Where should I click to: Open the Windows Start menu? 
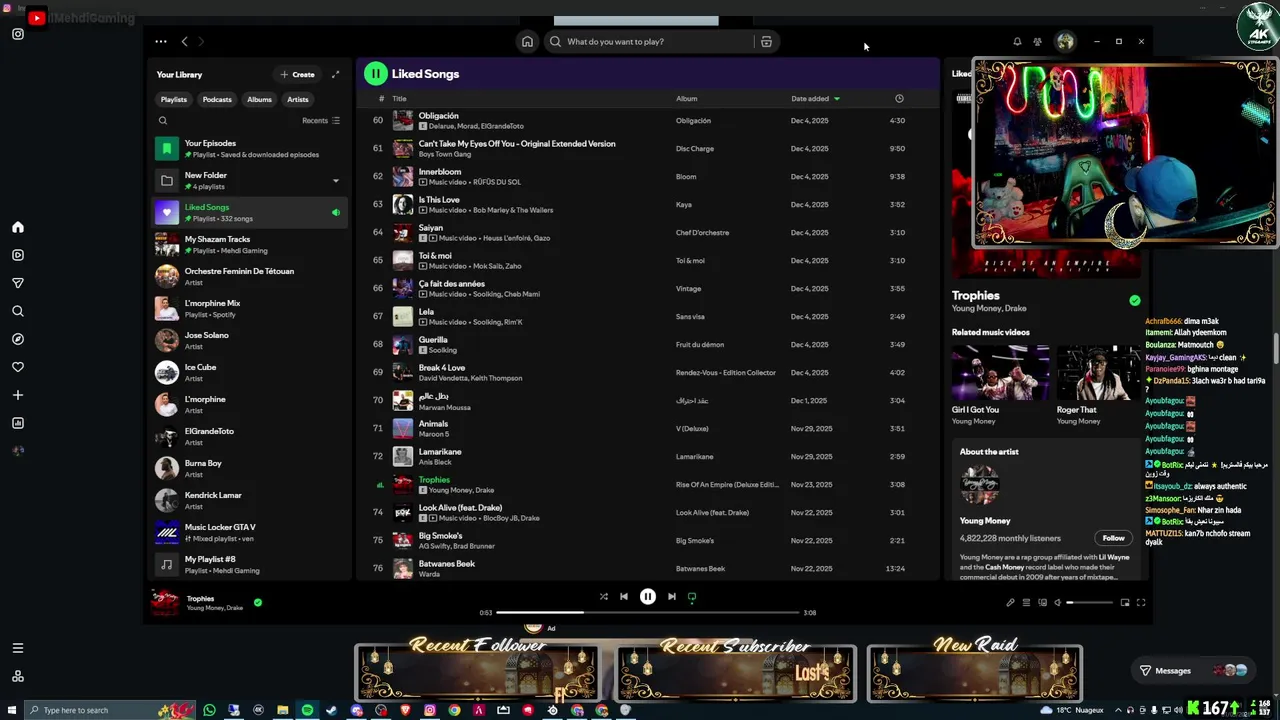(10, 710)
